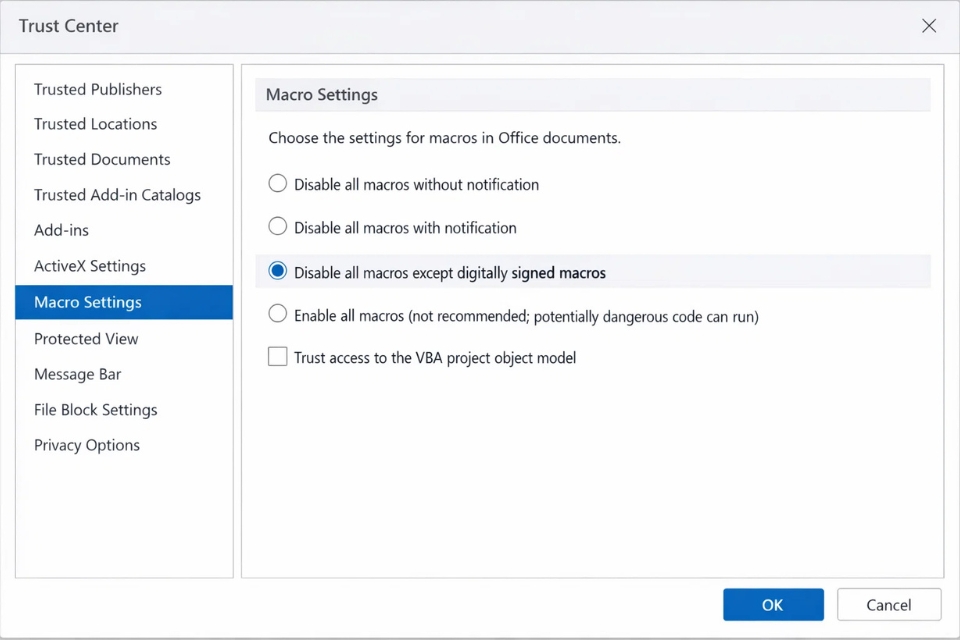Choose disable macros except digitally signed macros
Image resolution: width=960 pixels, height=640 pixels.
tap(277, 270)
